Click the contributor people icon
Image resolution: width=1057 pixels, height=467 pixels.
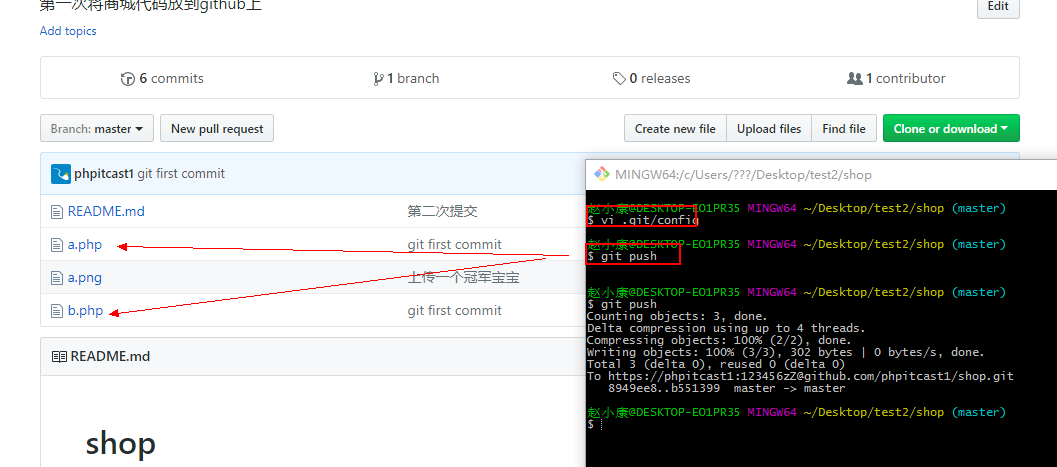click(x=854, y=79)
